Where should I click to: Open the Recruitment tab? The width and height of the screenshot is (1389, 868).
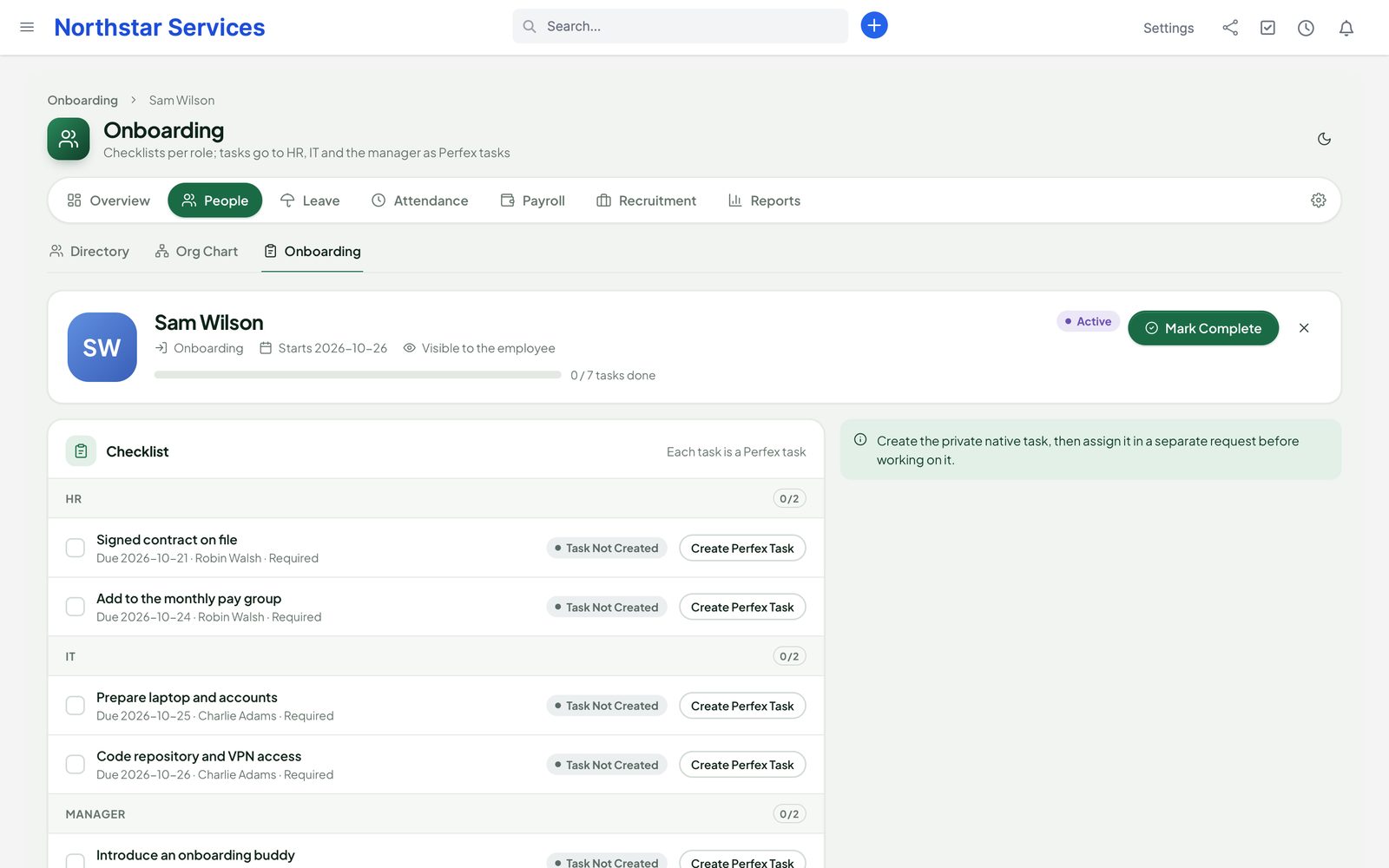[x=647, y=201]
